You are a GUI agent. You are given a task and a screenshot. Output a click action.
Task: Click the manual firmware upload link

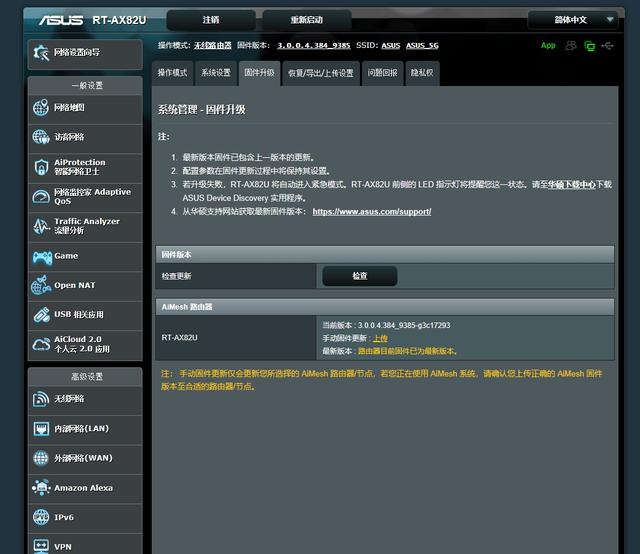[x=380, y=338]
